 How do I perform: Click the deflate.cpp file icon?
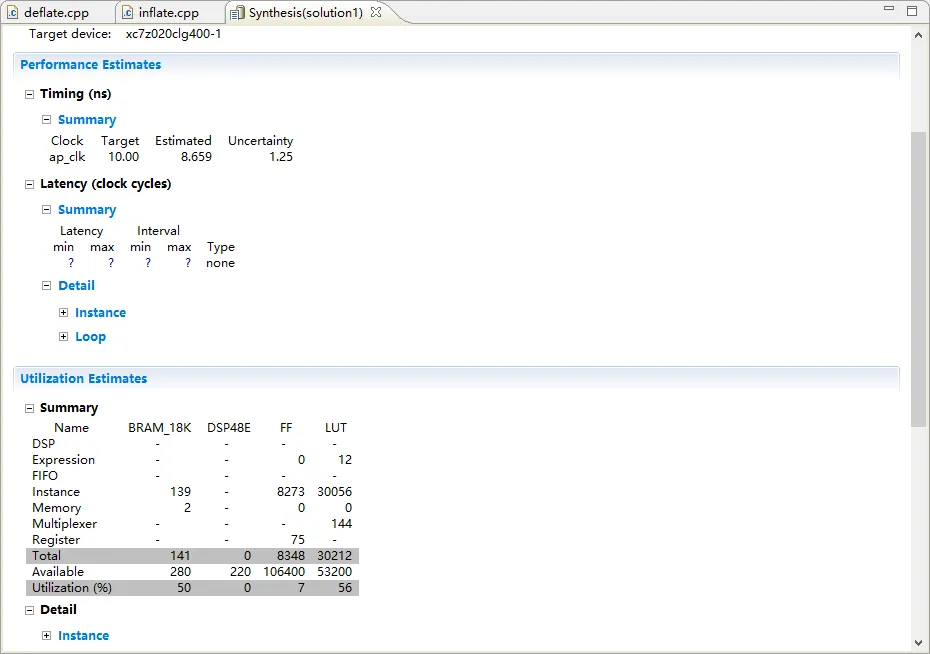point(13,12)
